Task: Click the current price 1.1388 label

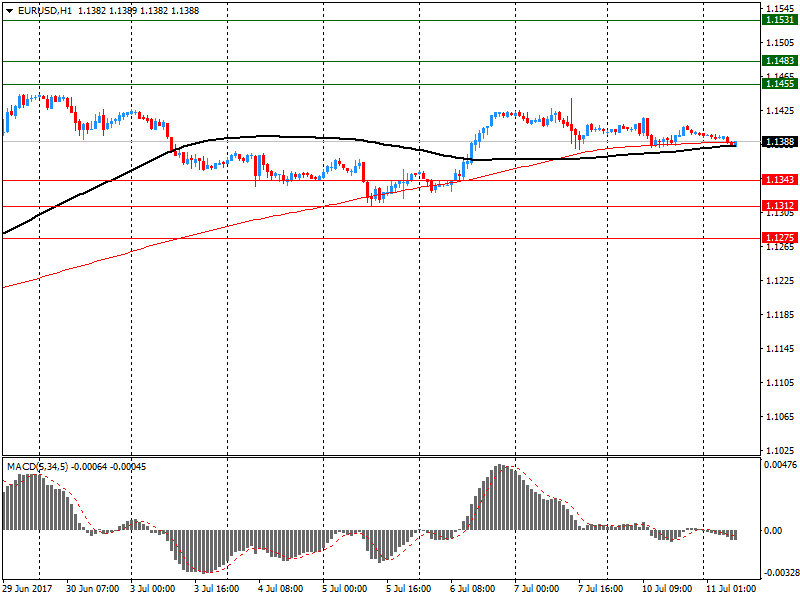Action: pyautogui.click(x=780, y=142)
